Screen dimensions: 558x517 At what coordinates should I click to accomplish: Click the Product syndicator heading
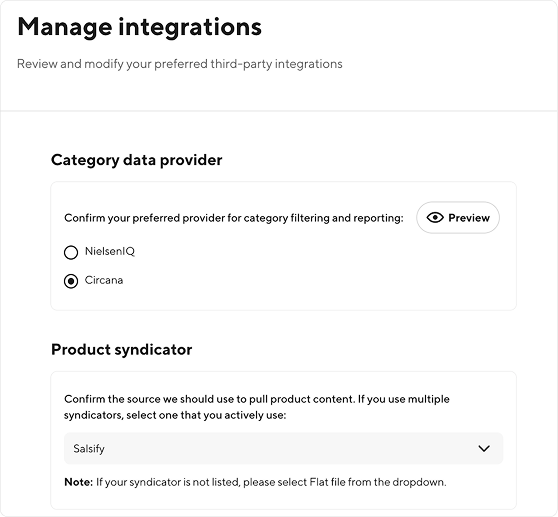pos(122,350)
